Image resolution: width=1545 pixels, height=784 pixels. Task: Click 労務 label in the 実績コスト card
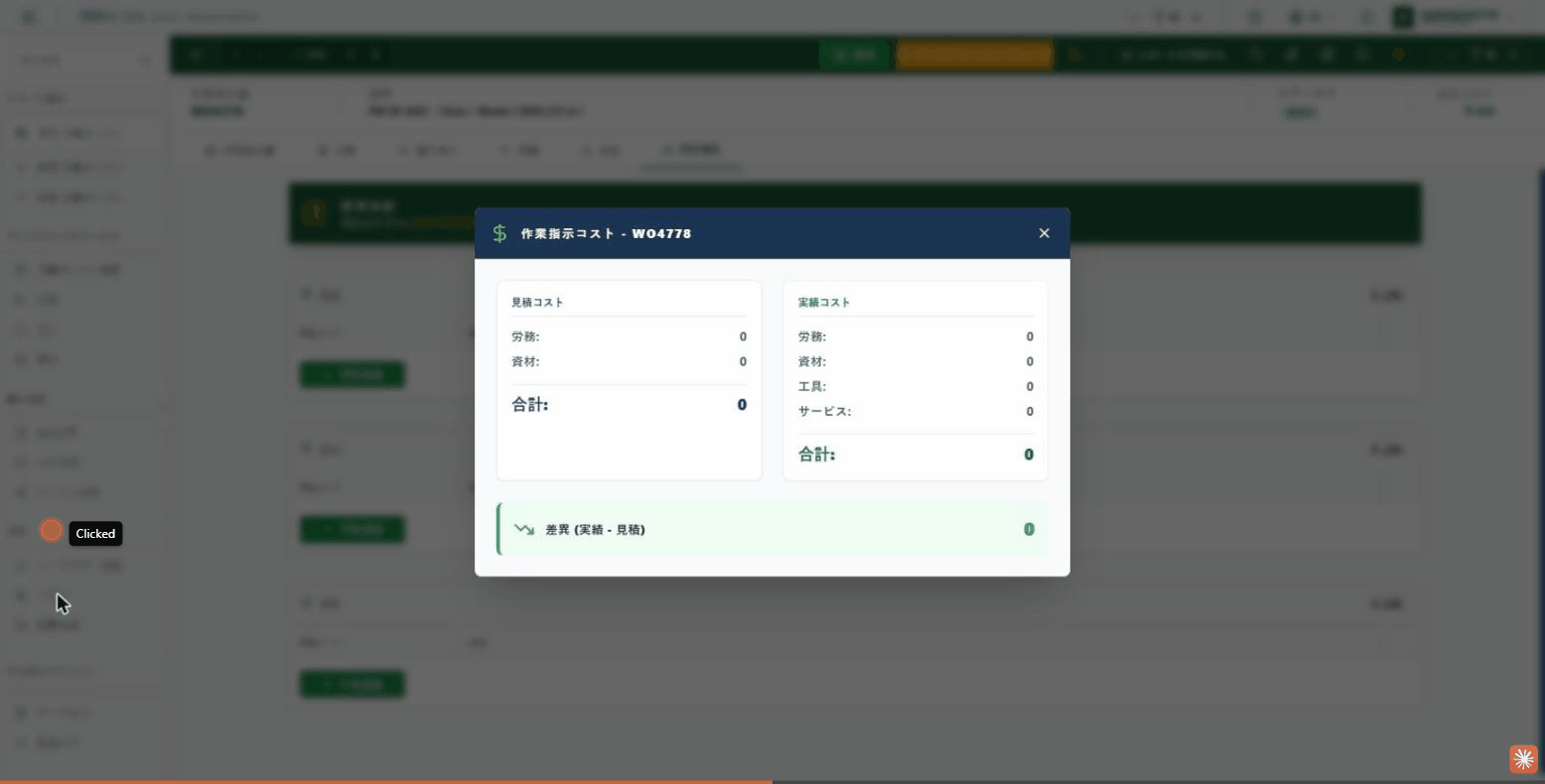coord(812,336)
